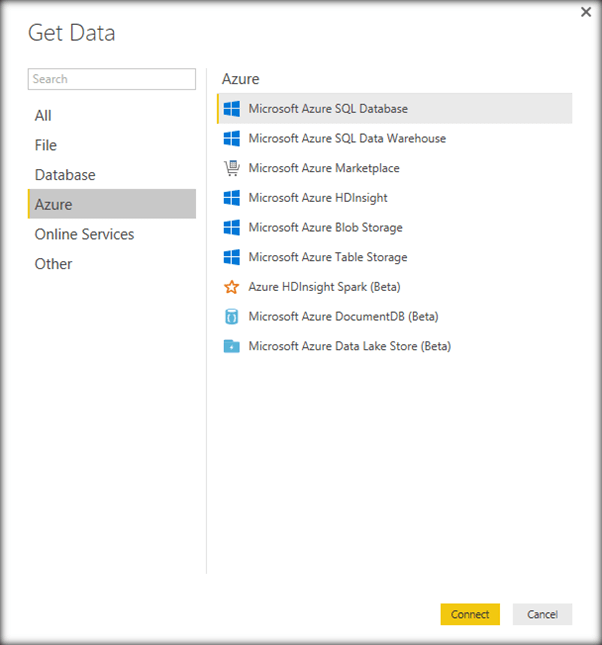Cancel the Get Data dialog
Viewport: 602px width, 645px height.
point(542,614)
